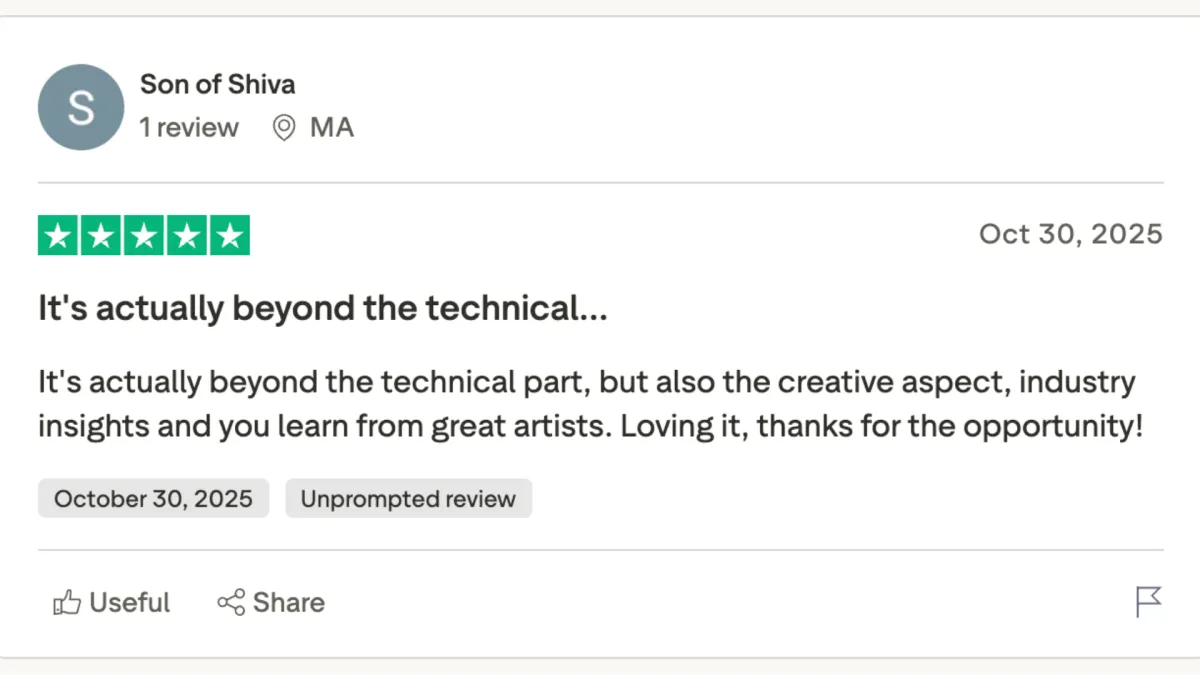Screen dimensions: 1200x675
Task: Mark the review as Useful via its label
Action: pos(130,602)
